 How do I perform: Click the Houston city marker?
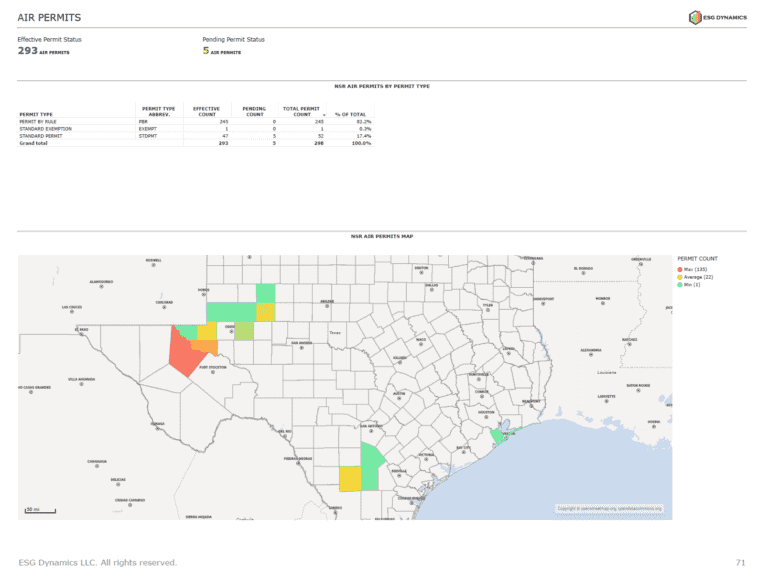click(486, 417)
